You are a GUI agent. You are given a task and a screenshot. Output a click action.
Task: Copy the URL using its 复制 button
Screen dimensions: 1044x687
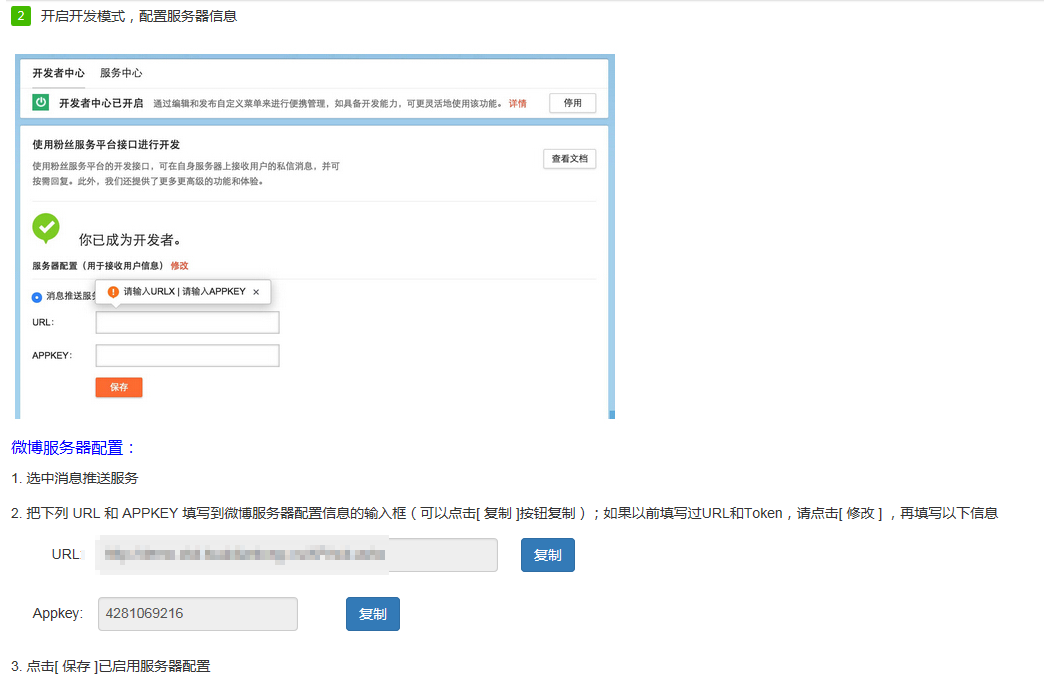coord(547,555)
